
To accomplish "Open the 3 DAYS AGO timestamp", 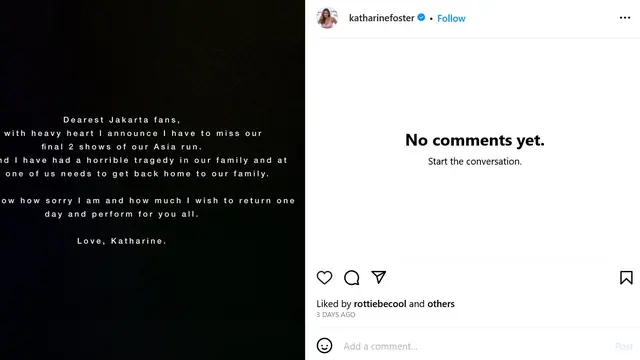I will pos(336,315).
